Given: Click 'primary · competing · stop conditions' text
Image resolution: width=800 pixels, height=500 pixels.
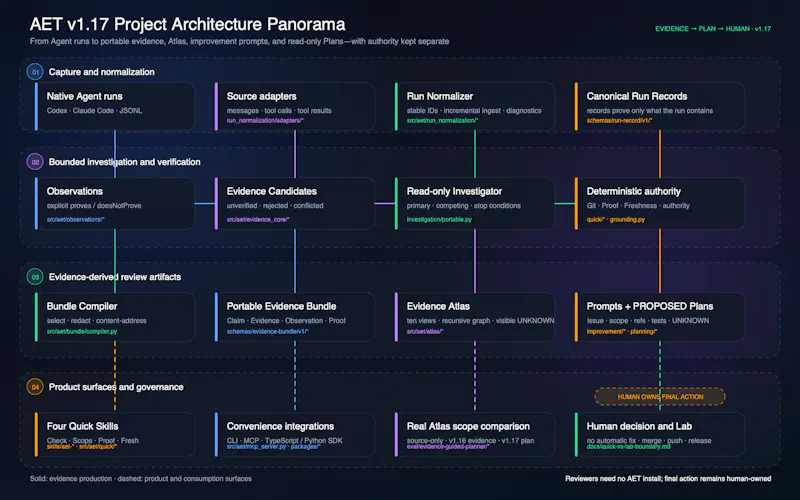Looking at the screenshot, I should 464,206.
